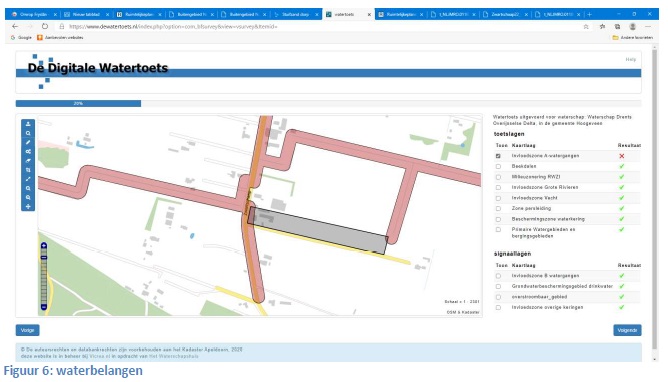
Task: Click the zoom-out magnifier in map toolbar
Action: coord(28,198)
